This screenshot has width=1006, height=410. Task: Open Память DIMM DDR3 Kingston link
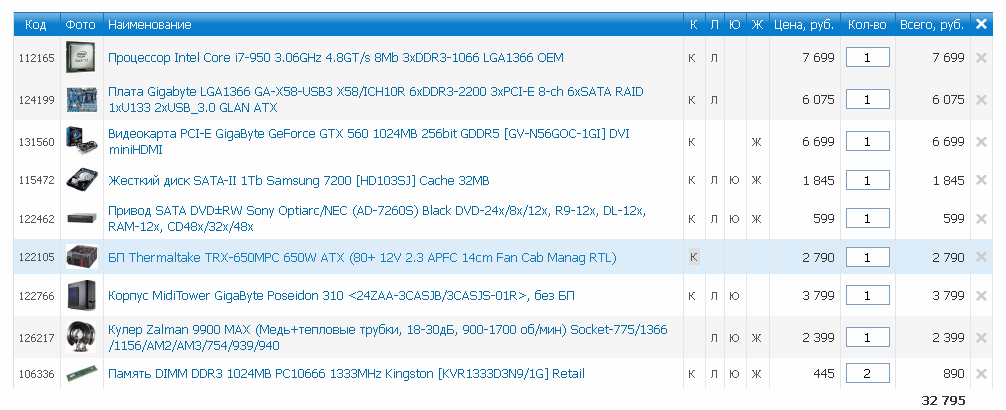click(x=346, y=373)
